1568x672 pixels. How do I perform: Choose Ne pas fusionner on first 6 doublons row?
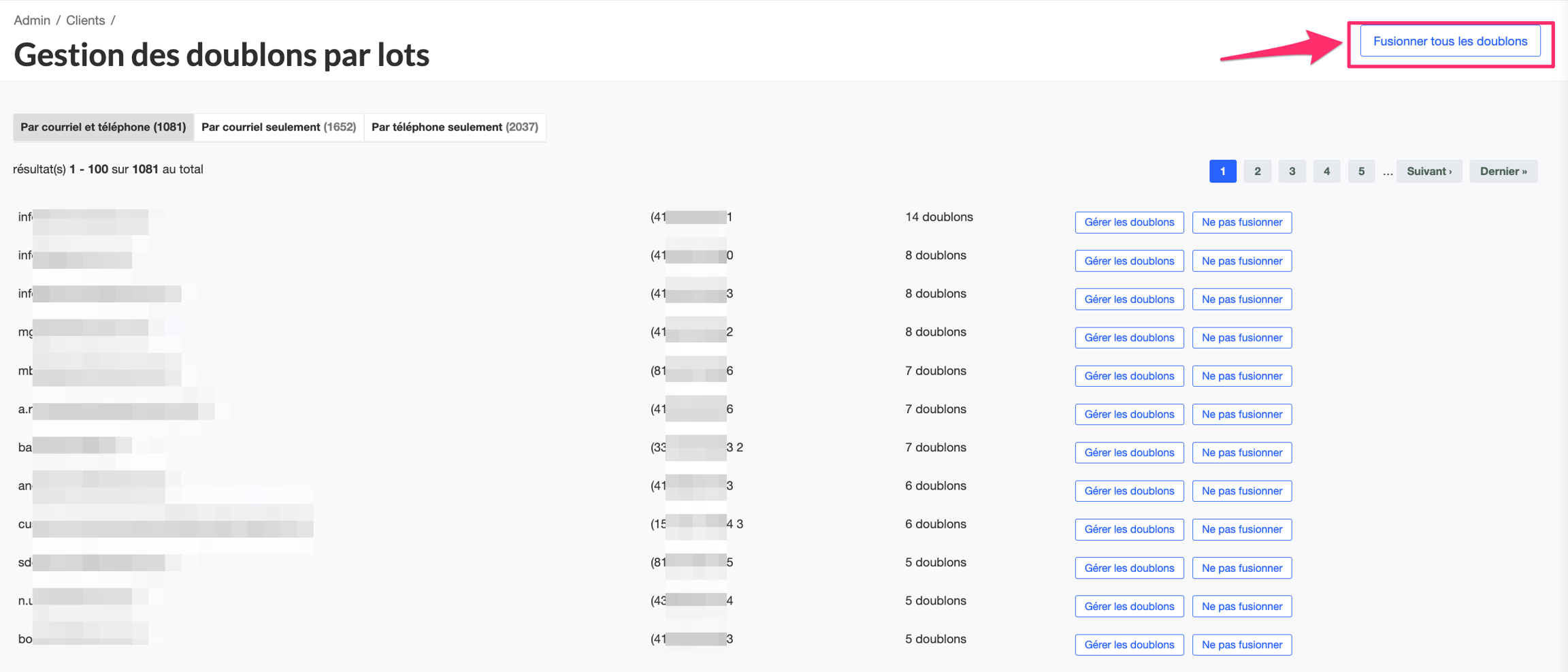[x=1241, y=491]
